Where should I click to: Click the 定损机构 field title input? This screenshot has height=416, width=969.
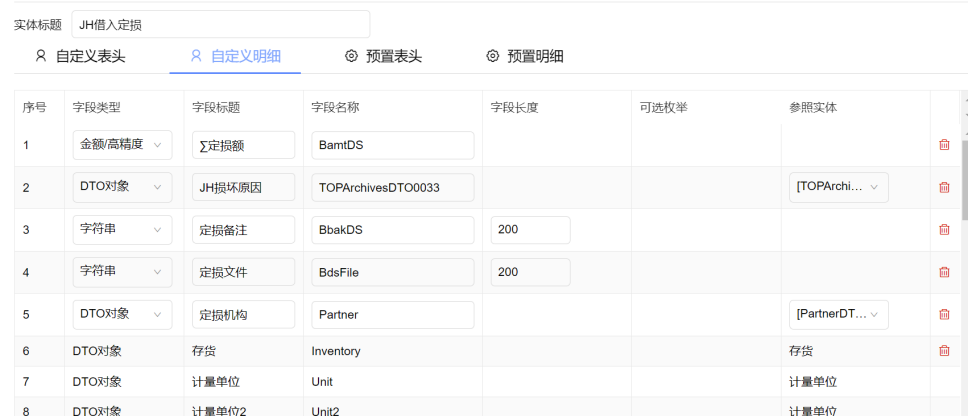point(243,314)
